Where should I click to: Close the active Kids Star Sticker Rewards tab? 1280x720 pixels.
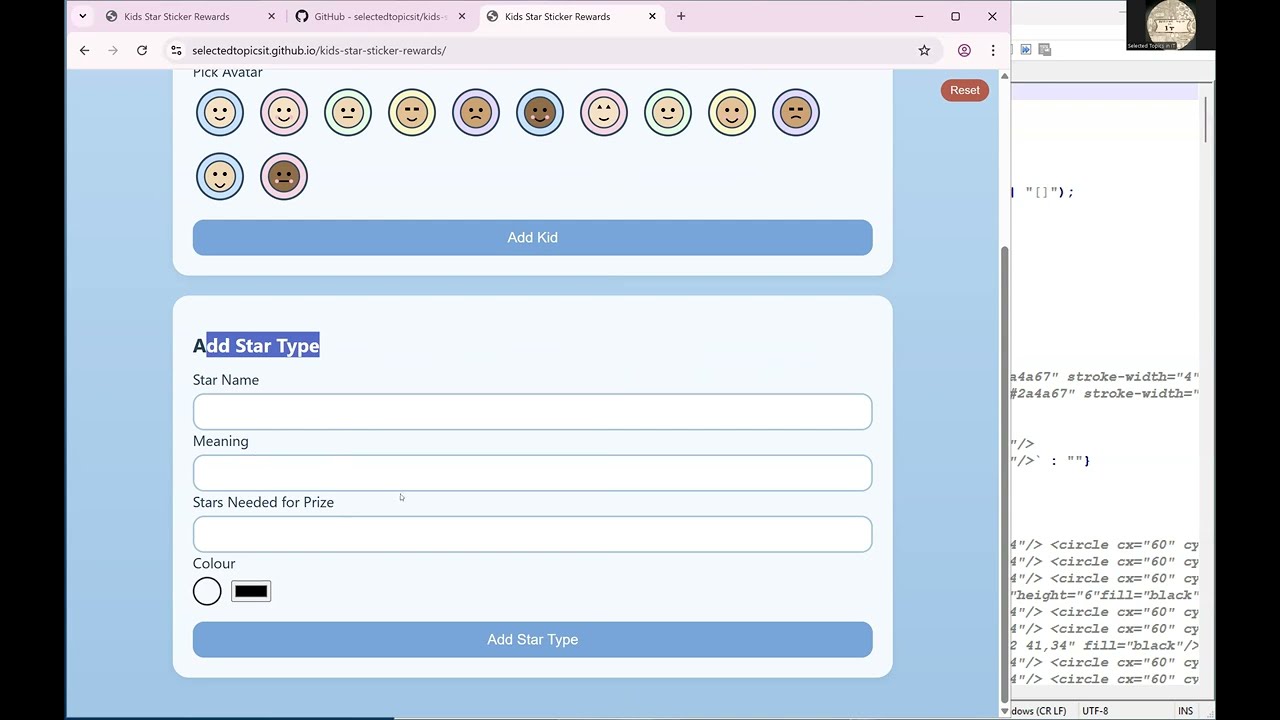(x=652, y=16)
